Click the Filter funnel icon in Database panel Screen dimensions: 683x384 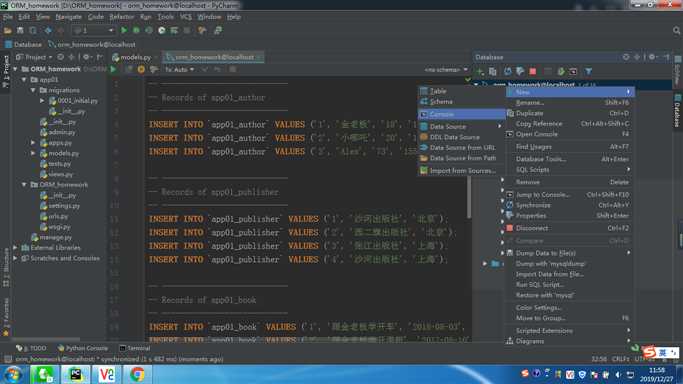coord(588,71)
